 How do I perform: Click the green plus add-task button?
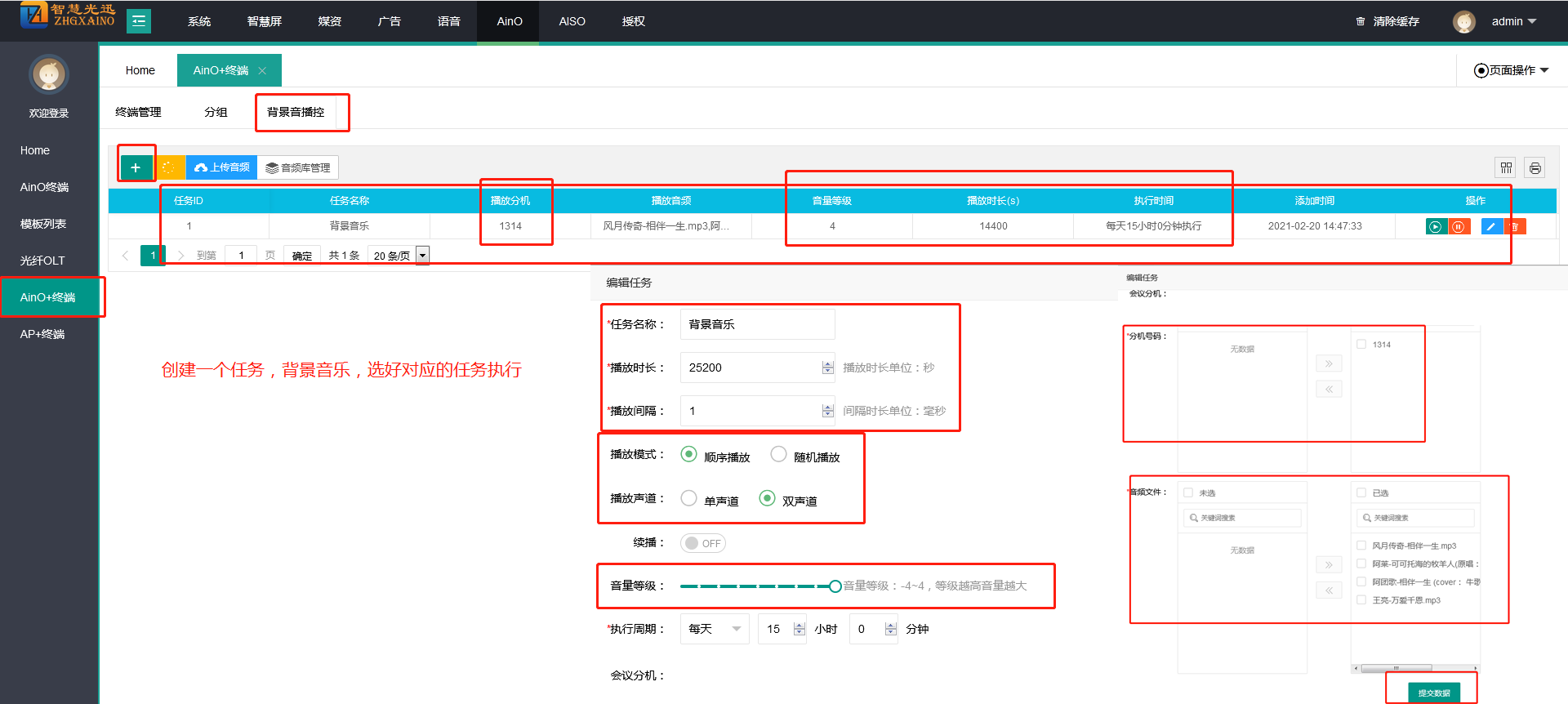tap(136, 167)
